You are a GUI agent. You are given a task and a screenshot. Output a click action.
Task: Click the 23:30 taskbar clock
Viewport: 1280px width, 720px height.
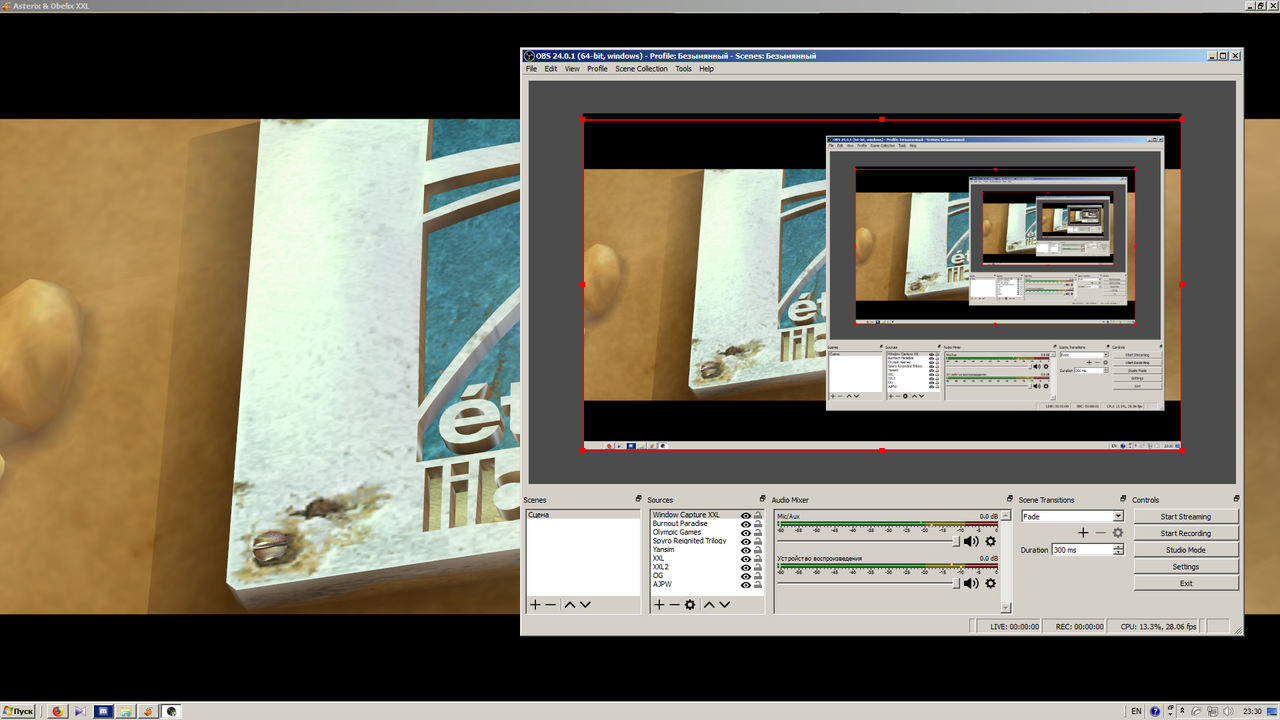pyautogui.click(x=1251, y=711)
